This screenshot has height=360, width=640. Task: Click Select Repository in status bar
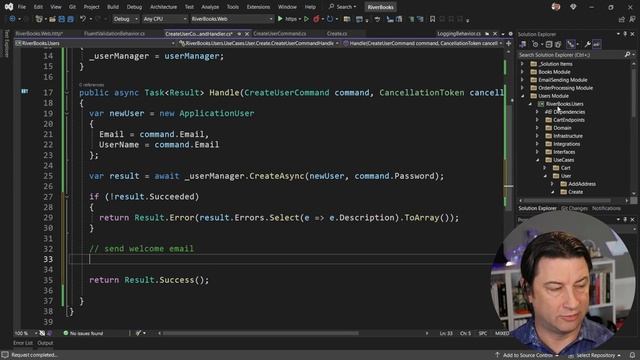595,356
